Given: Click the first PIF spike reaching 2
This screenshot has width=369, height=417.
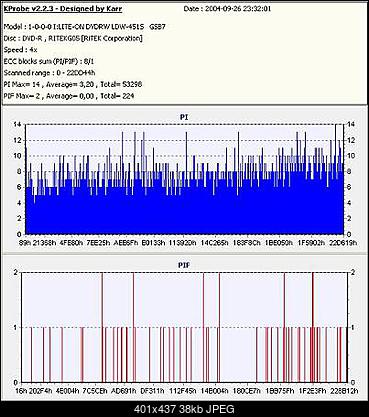Looking at the screenshot, I should [102, 327].
